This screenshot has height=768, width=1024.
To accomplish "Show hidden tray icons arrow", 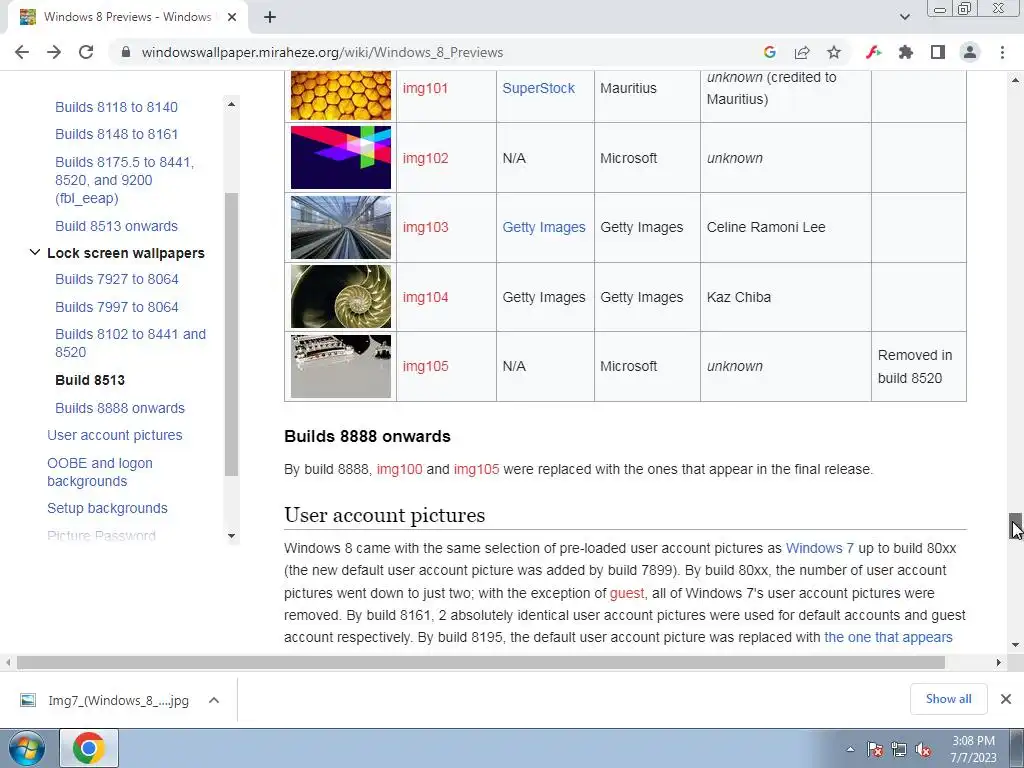I will [x=850, y=749].
